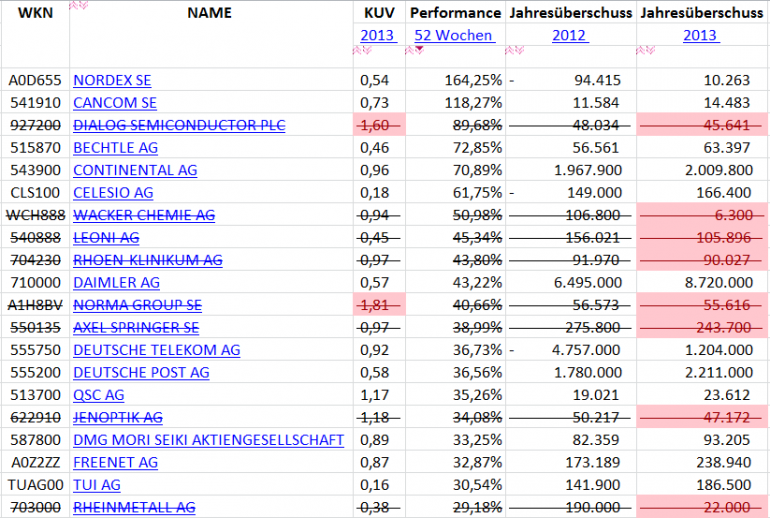The image size is (770, 518).
Task: Open the NORDEX SE link
Action: click(x=112, y=80)
